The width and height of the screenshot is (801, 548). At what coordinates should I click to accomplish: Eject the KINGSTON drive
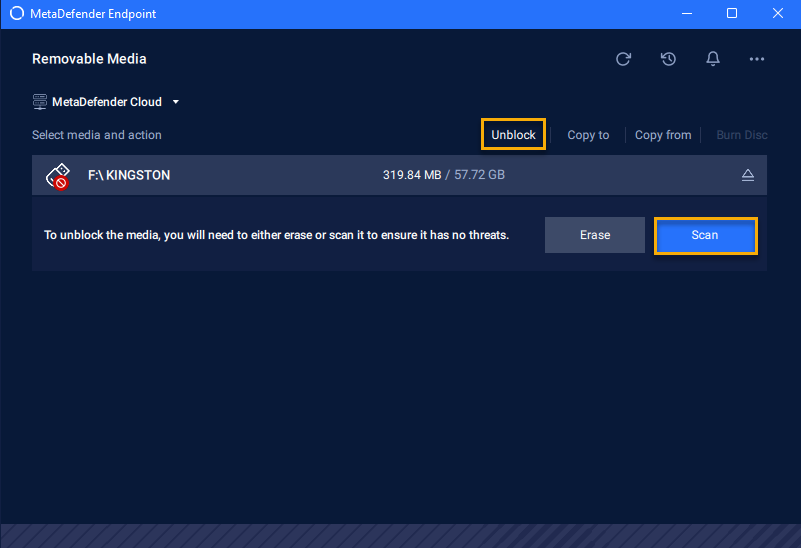click(x=748, y=175)
